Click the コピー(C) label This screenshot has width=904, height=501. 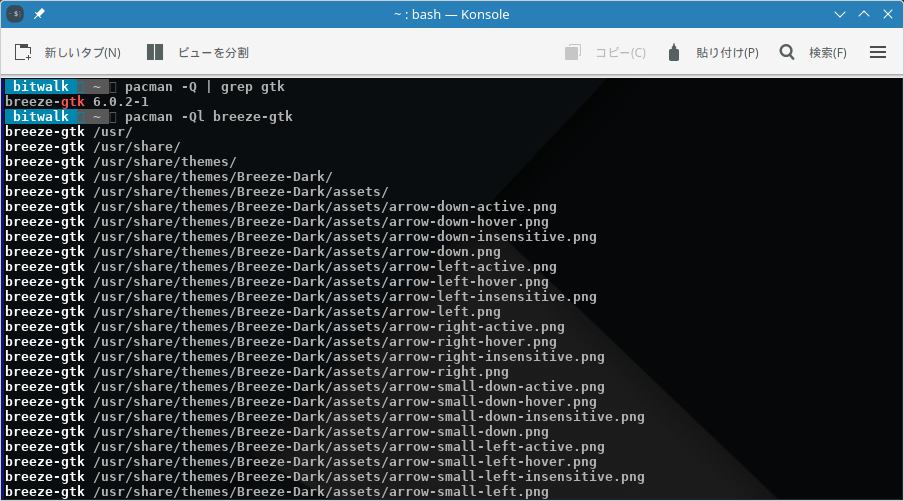pos(620,53)
